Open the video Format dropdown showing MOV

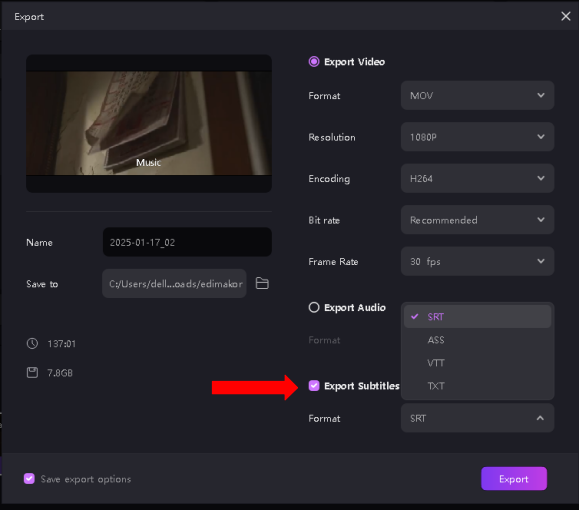point(477,96)
